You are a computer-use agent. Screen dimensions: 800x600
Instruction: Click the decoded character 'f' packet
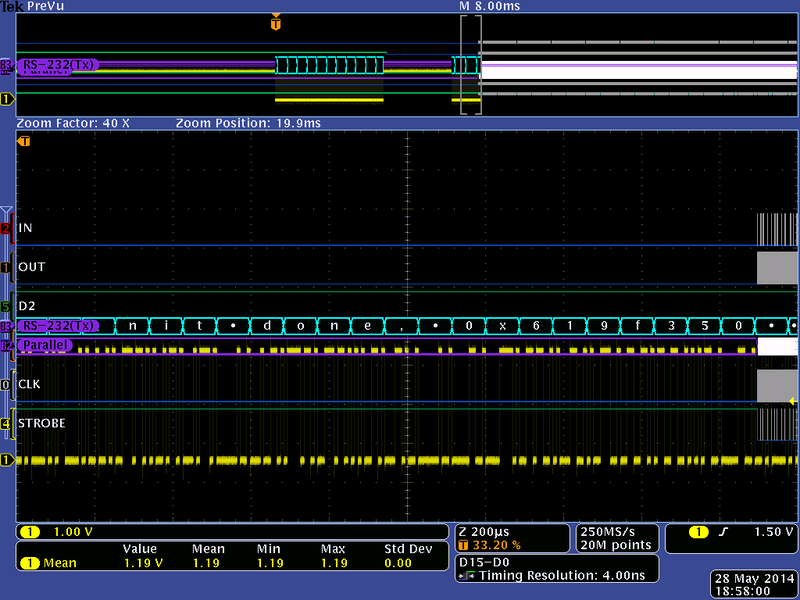point(637,326)
